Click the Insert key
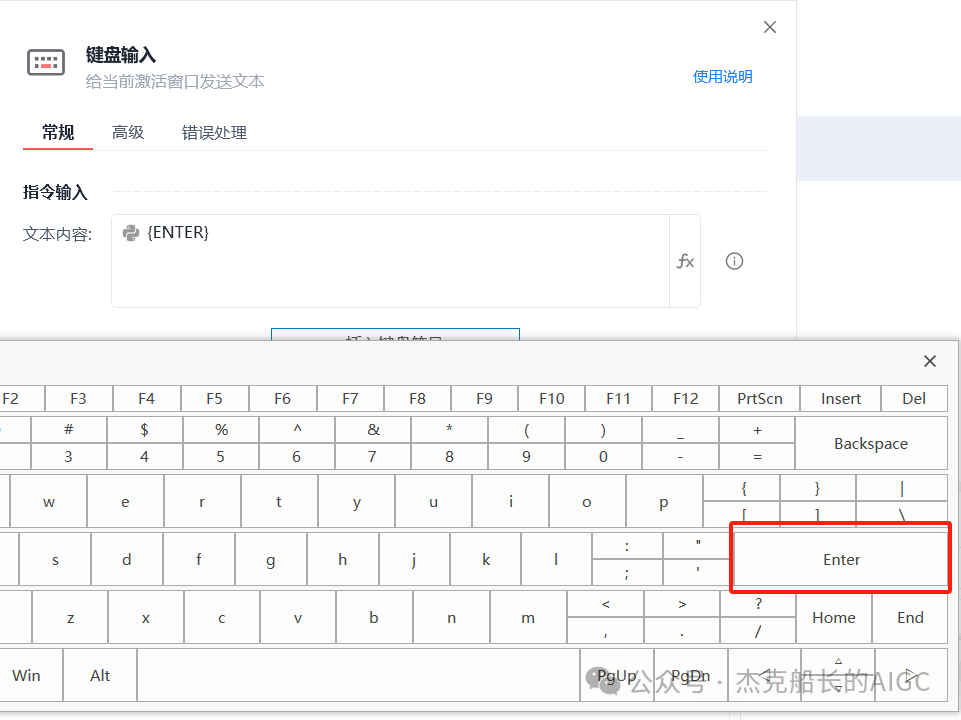The image size is (961, 720). click(841, 398)
